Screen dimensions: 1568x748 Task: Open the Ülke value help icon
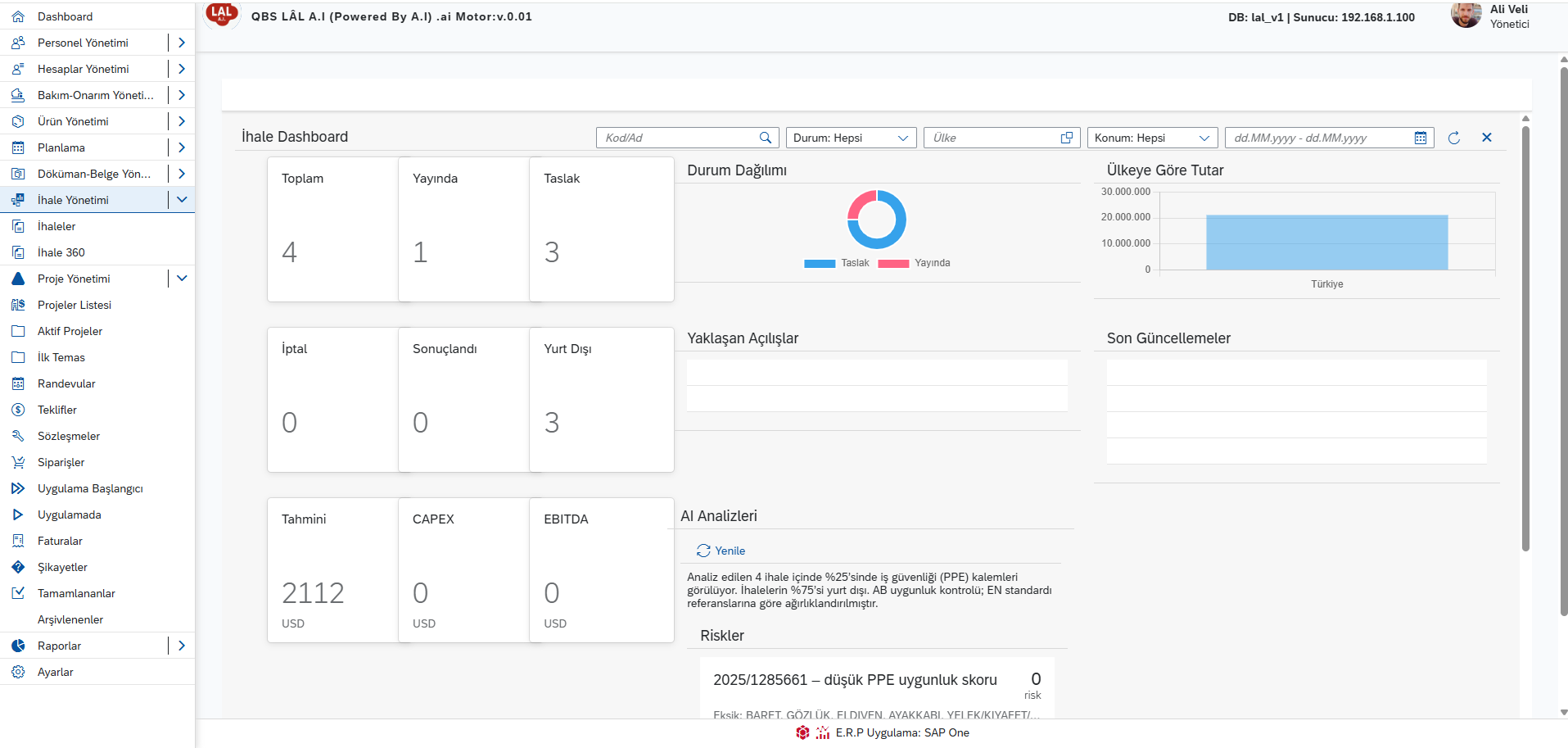pos(1067,138)
